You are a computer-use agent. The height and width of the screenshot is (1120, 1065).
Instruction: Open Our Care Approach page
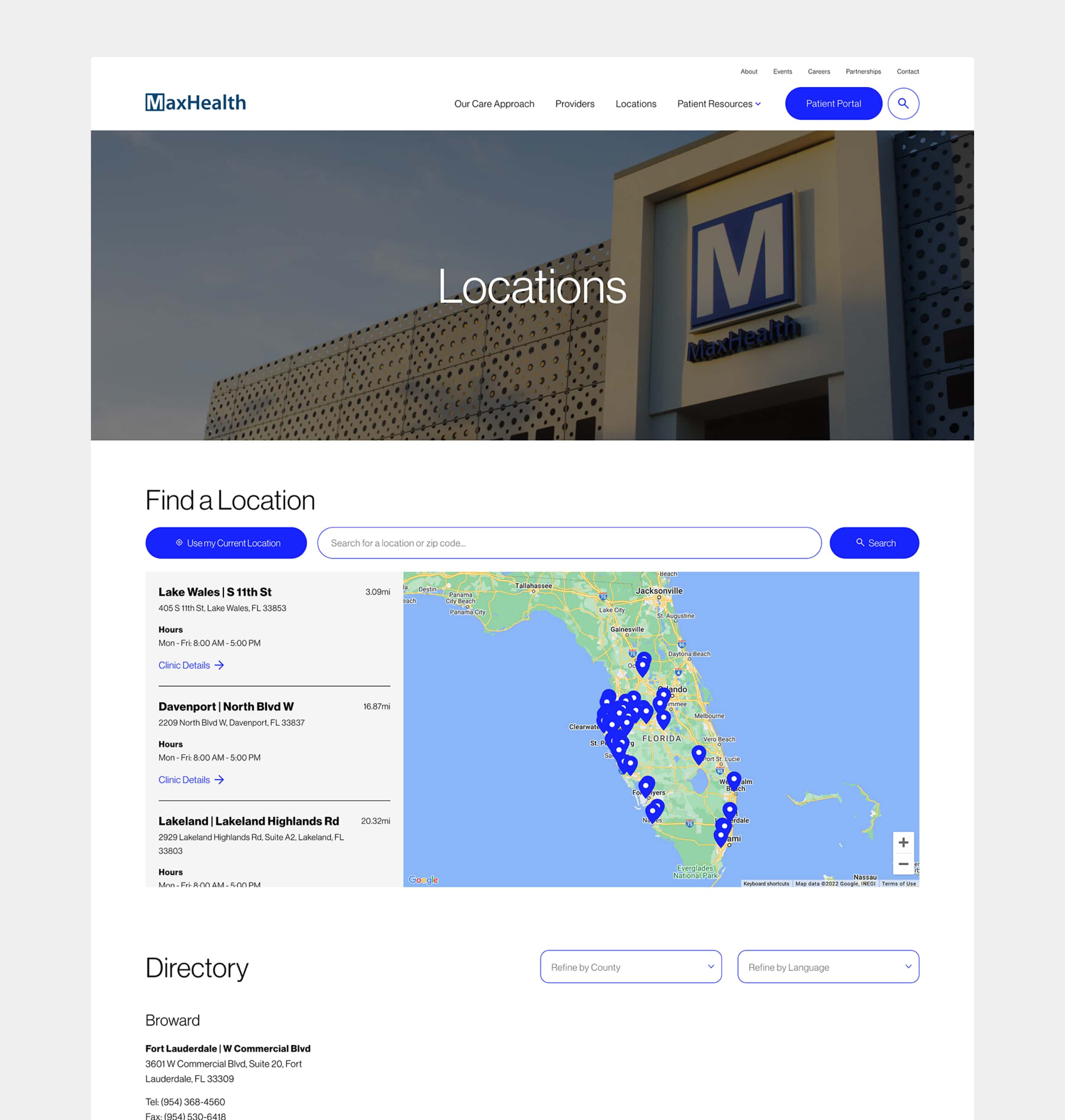click(494, 104)
